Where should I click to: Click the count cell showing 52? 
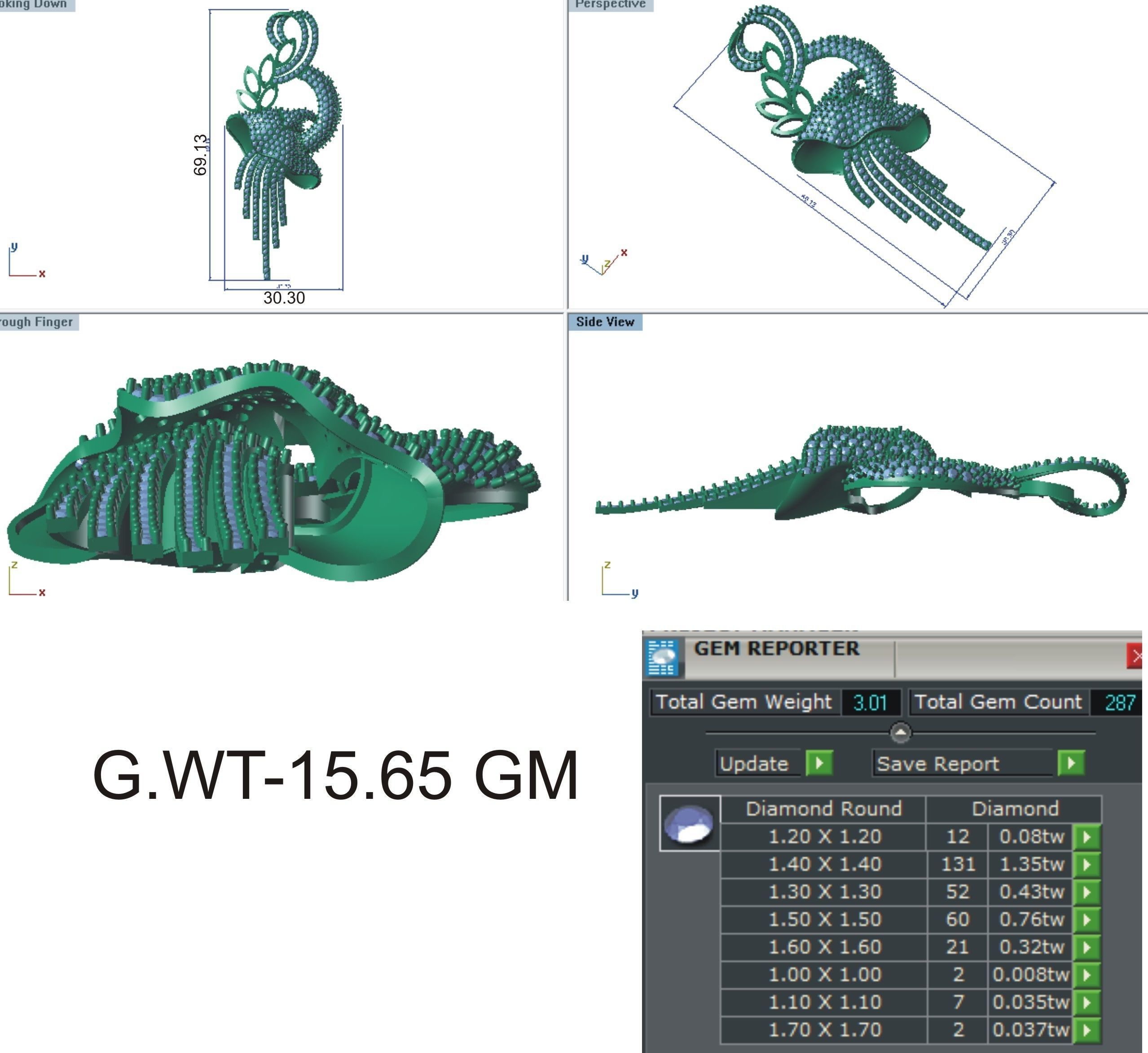click(958, 892)
